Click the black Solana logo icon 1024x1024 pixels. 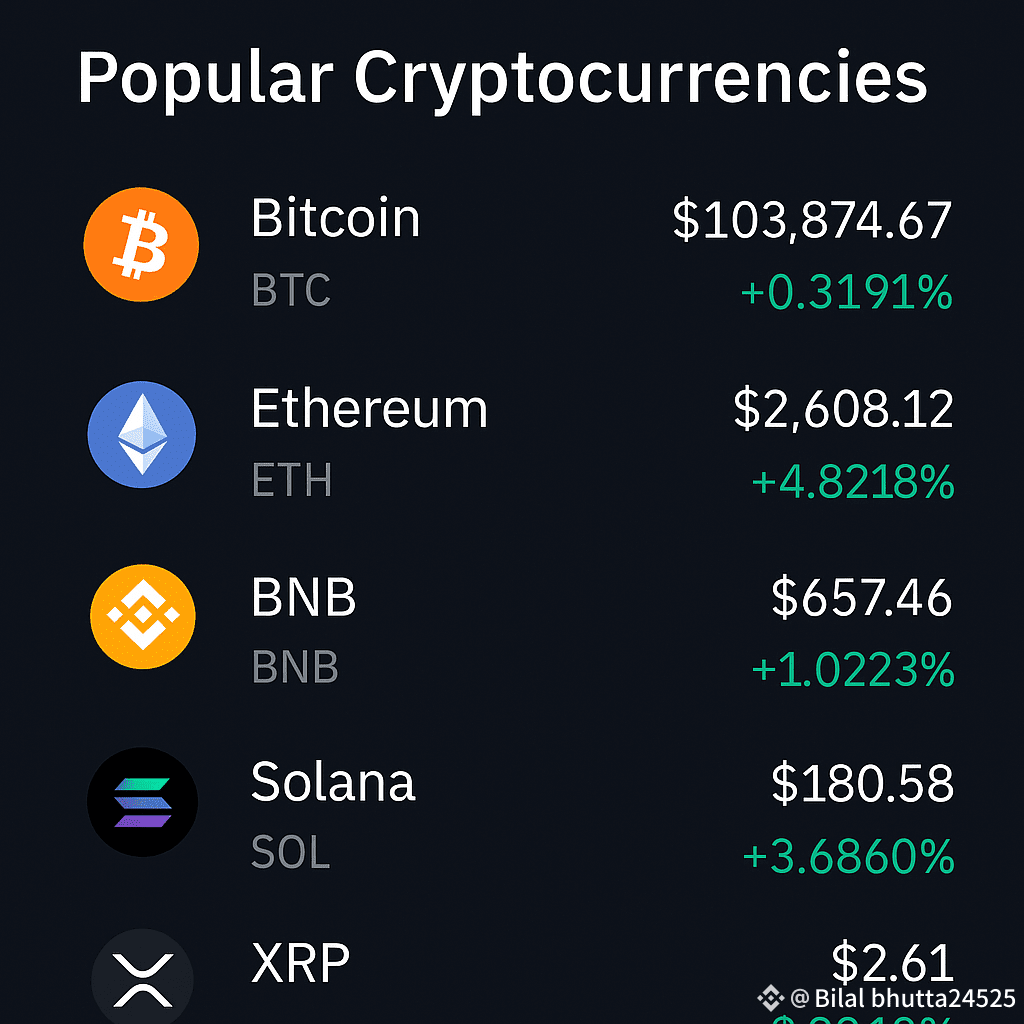[x=142, y=802]
